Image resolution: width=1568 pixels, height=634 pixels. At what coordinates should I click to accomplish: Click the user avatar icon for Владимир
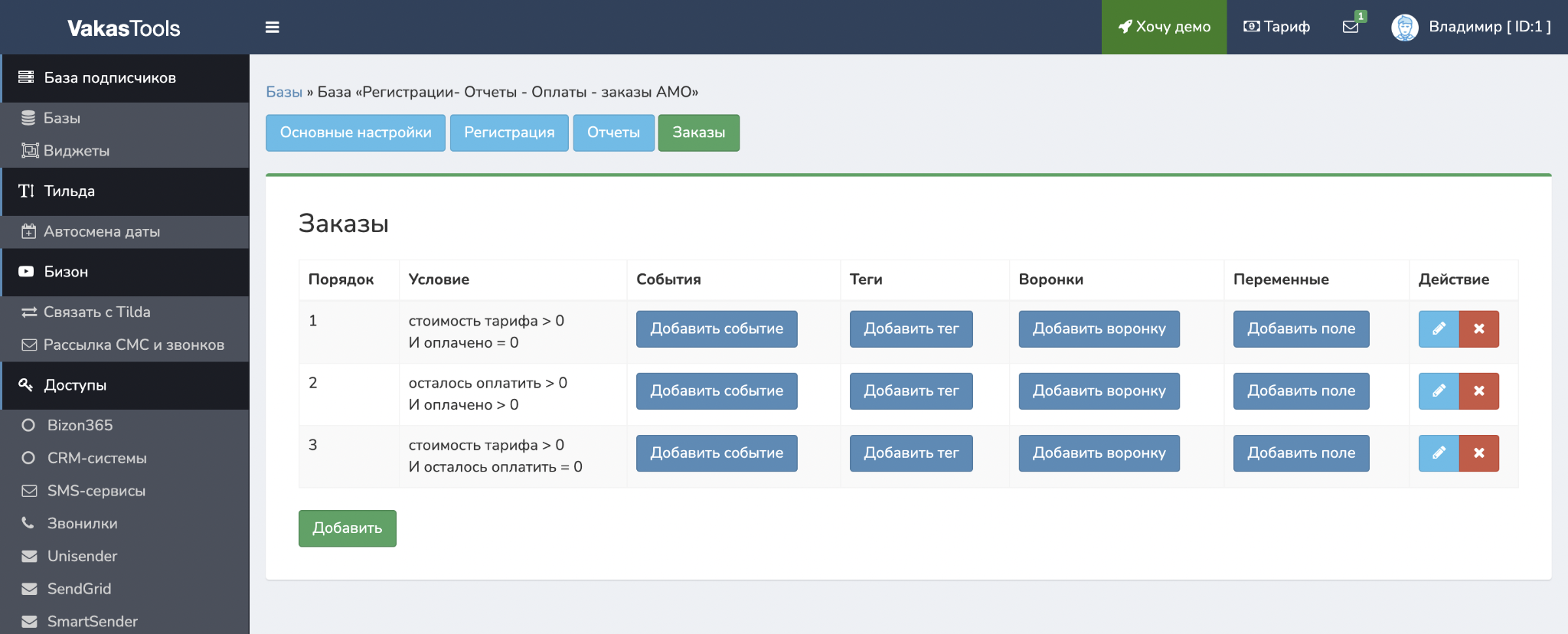[1404, 28]
